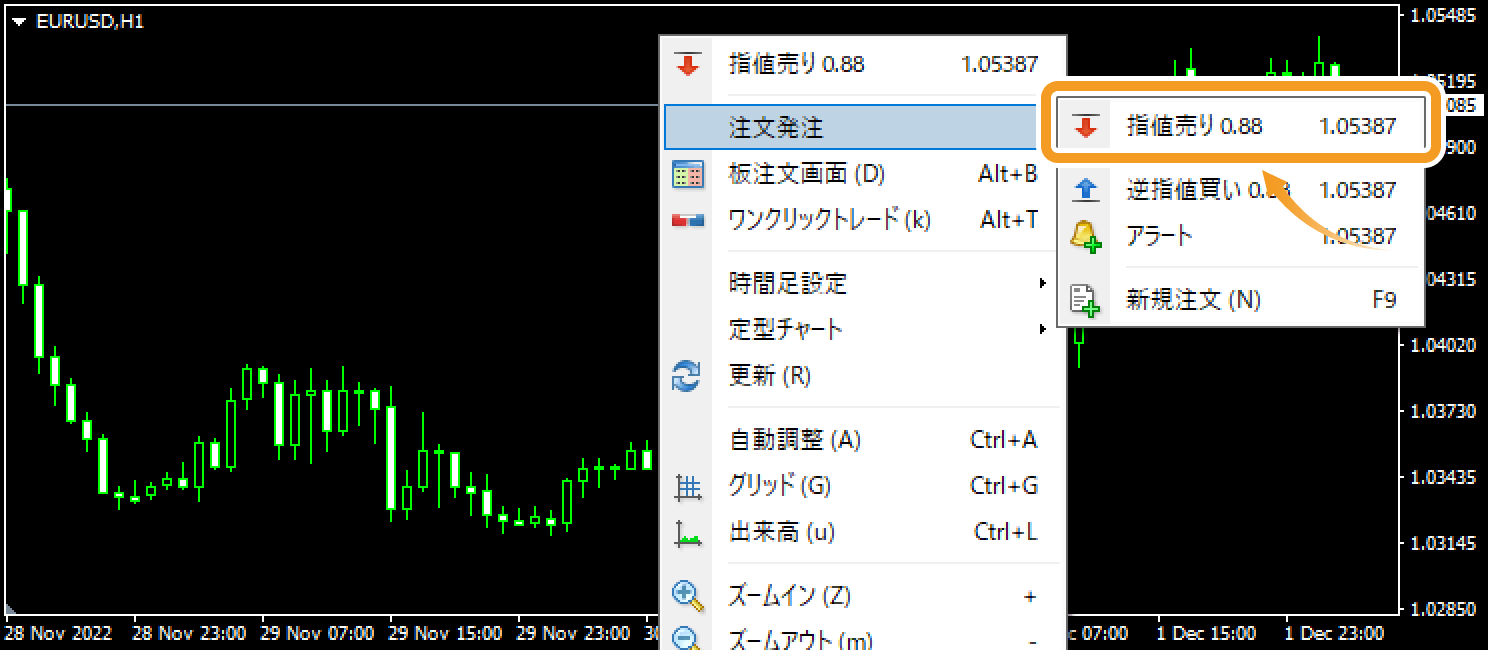
Task: Click the 29 Nov 23:00 time axis label
Action: click(x=573, y=634)
